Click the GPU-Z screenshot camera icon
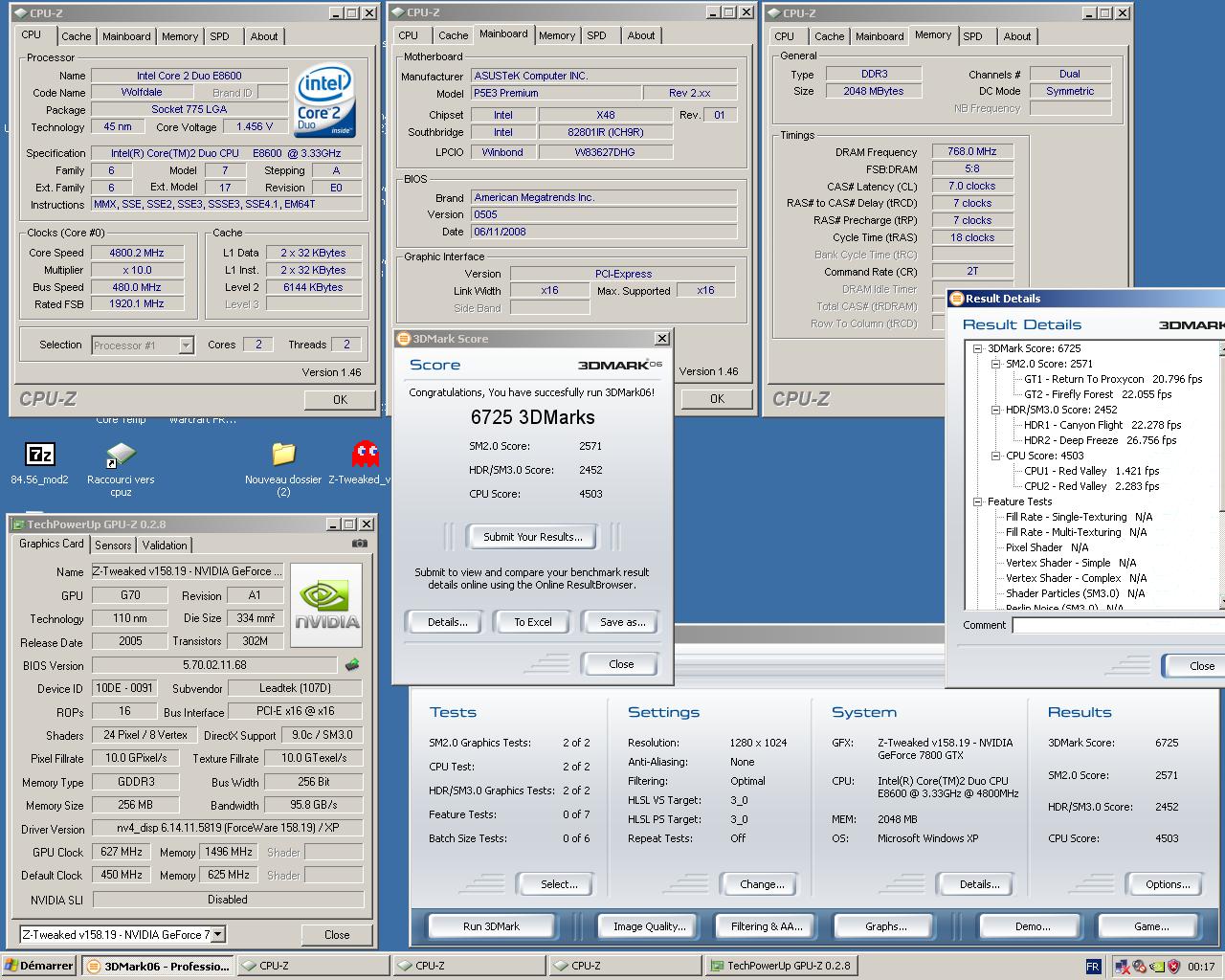1225x980 pixels. pyautogui.click(x=359, y=544)
